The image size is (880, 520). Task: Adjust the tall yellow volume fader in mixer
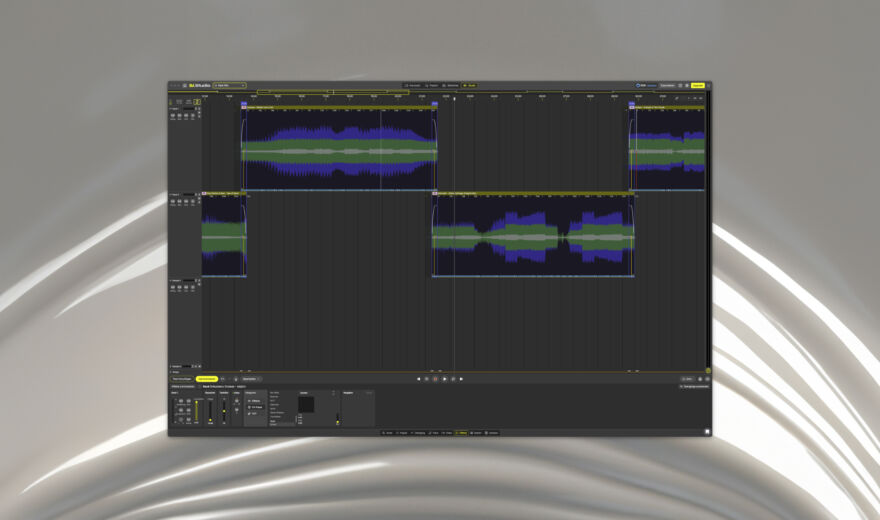pyautogui.click(x=196, y=411)
